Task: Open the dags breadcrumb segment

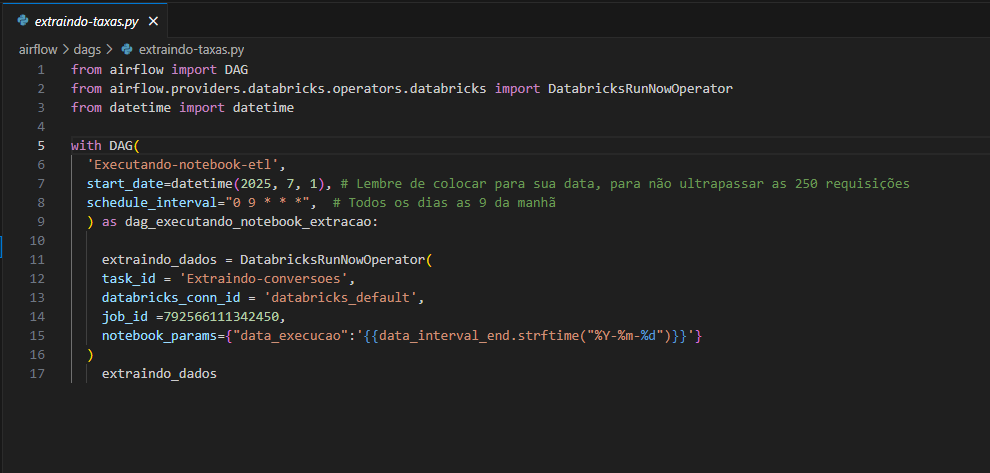Action: [87, 49]
